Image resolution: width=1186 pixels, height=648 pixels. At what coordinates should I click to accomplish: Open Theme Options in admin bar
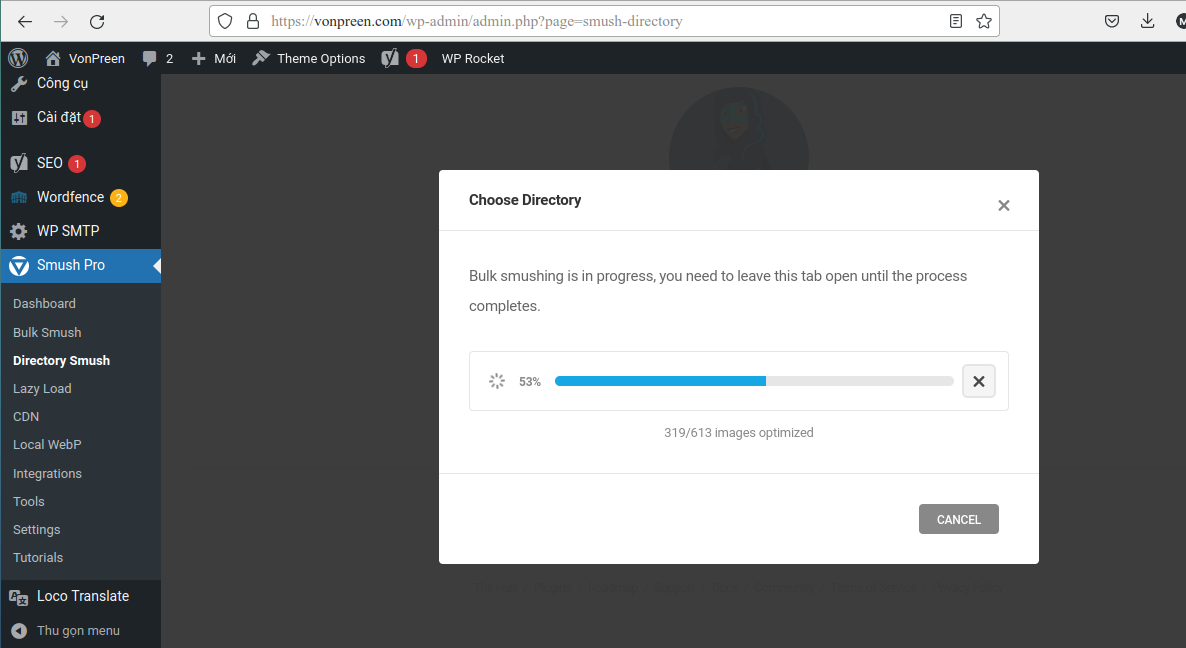click(x=309, y=58)
